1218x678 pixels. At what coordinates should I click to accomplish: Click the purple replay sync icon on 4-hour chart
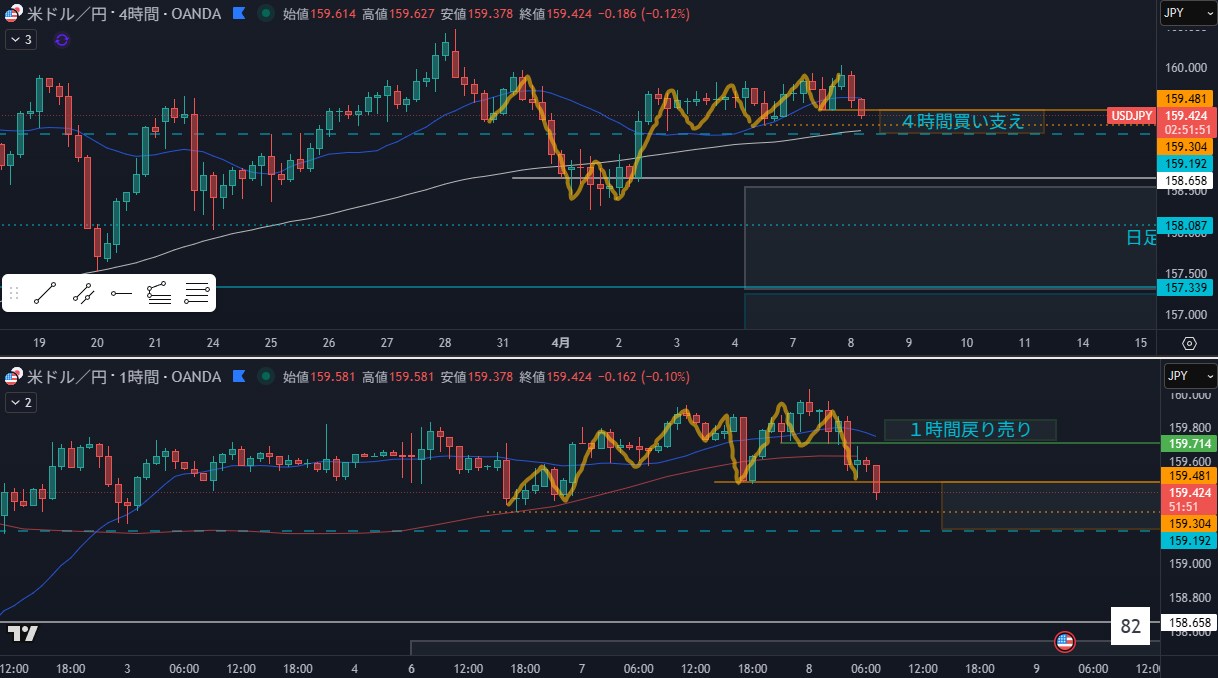[x=62, y=40]
